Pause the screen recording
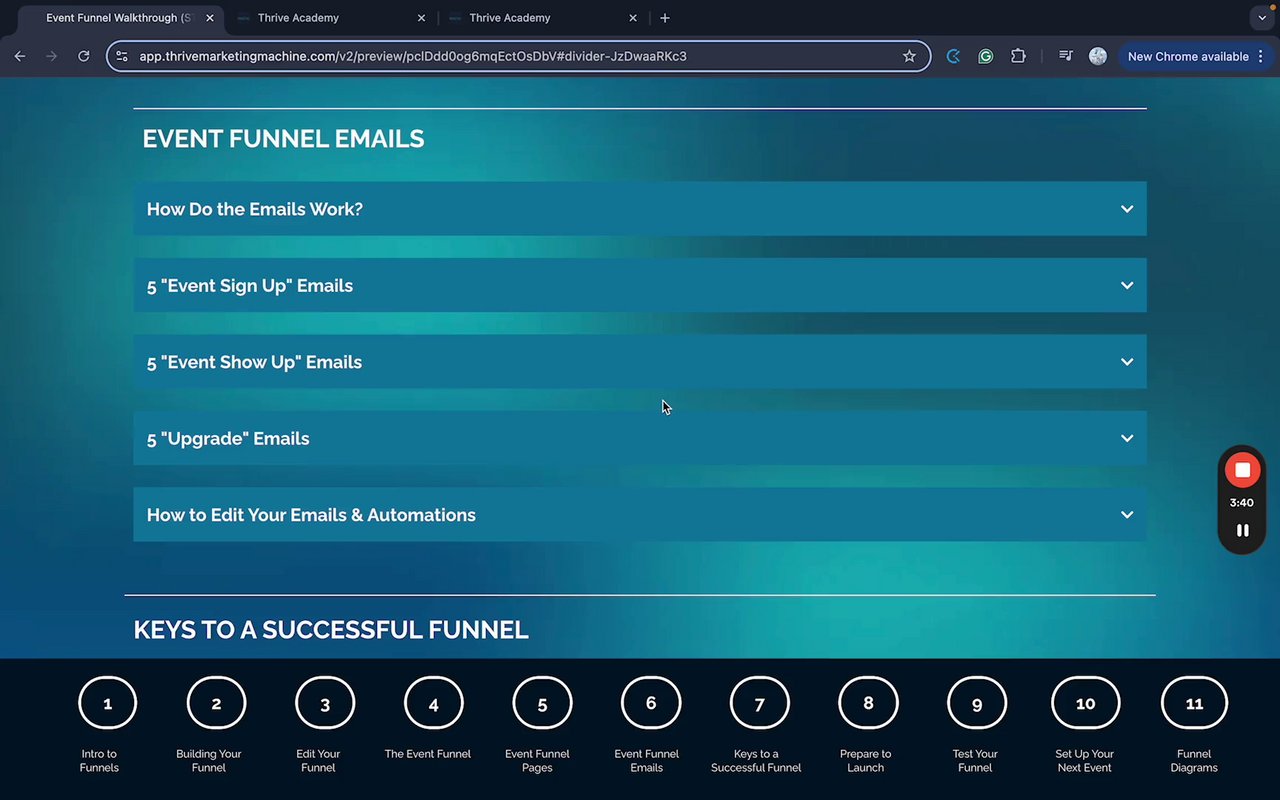This screenshot has width=1280, height=800. (x=1242, y=530)
